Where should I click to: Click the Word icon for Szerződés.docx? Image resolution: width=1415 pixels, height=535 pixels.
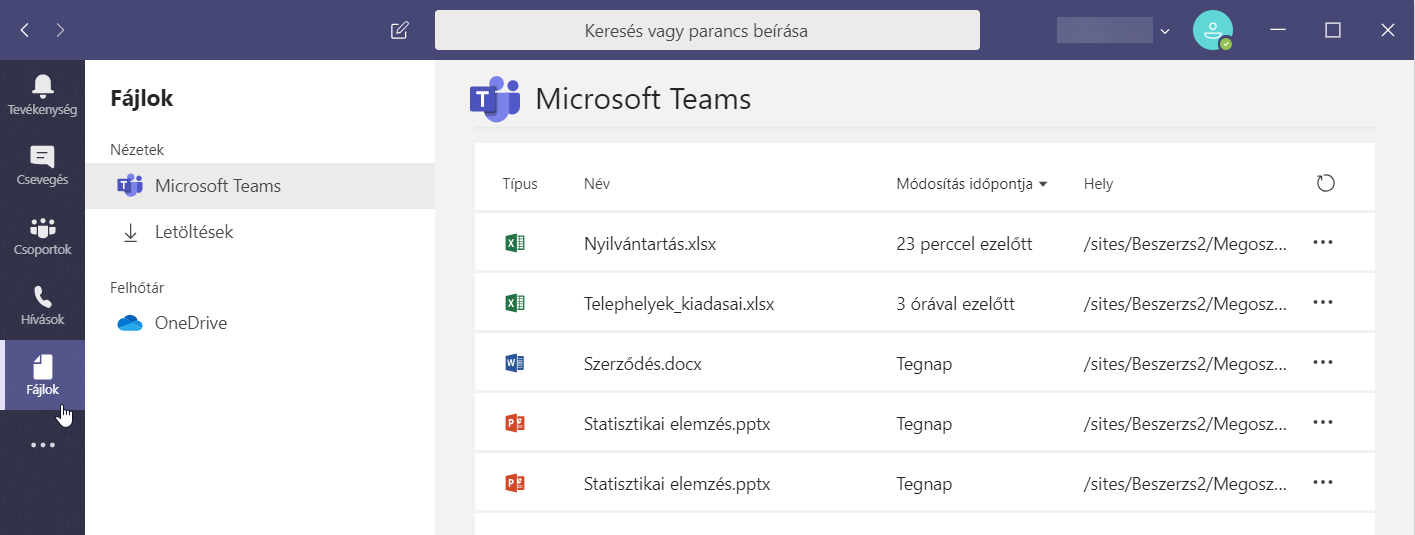[x=515, y=364]
